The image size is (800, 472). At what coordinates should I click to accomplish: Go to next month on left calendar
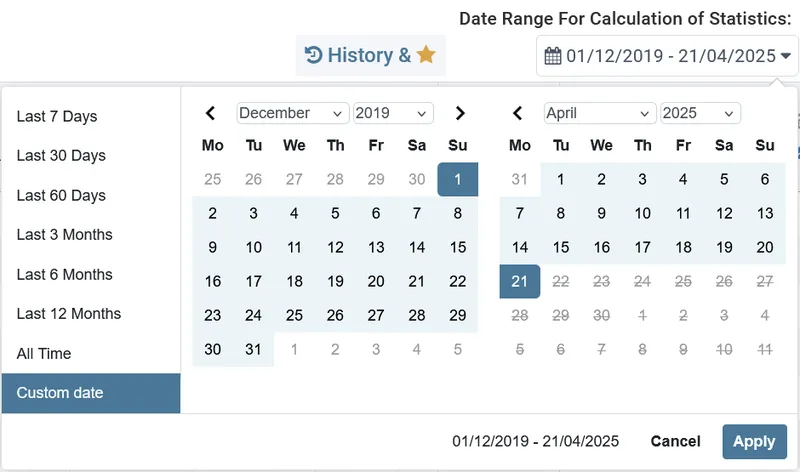point(459,113)
